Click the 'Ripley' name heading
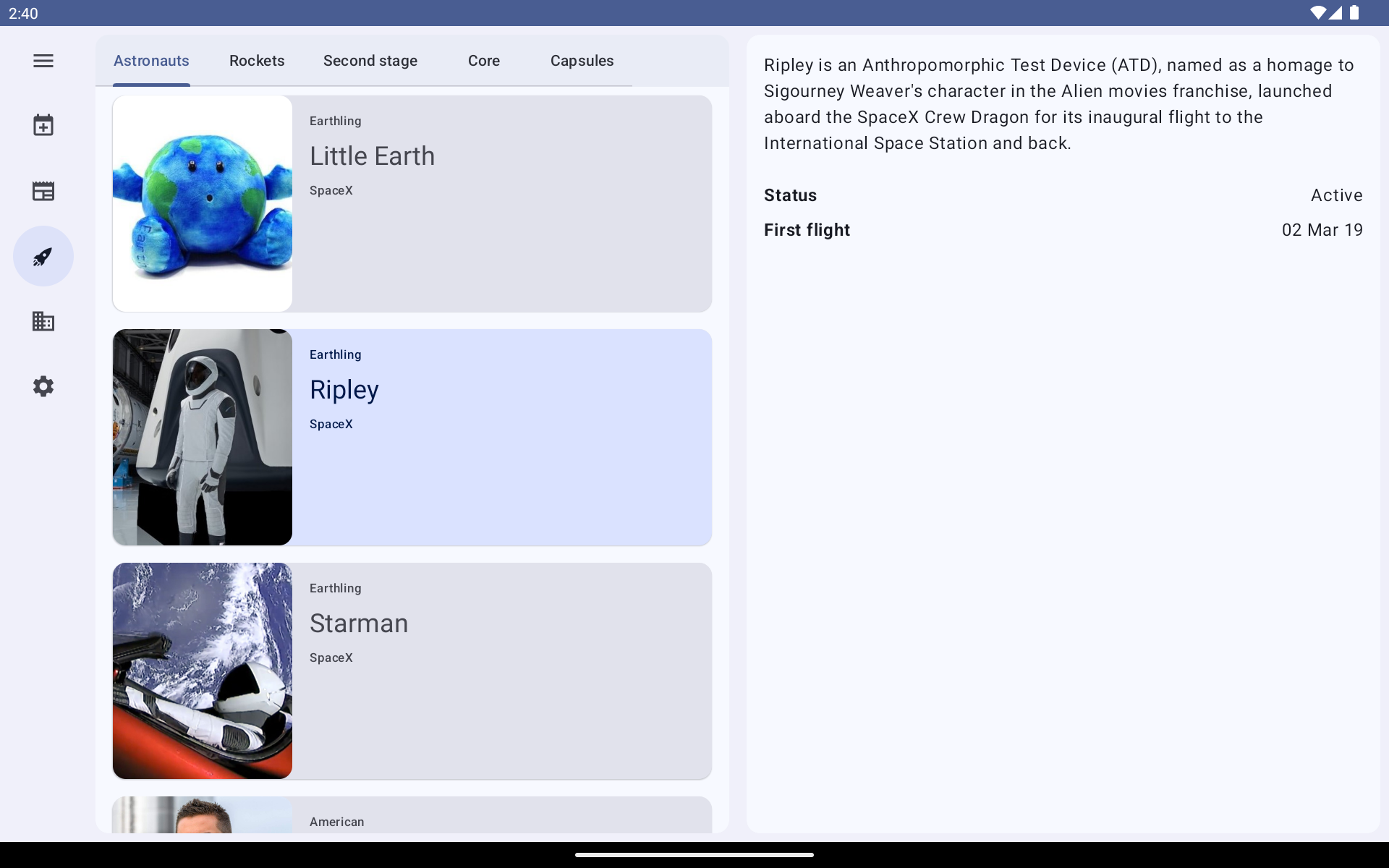 tap(344, 391)
